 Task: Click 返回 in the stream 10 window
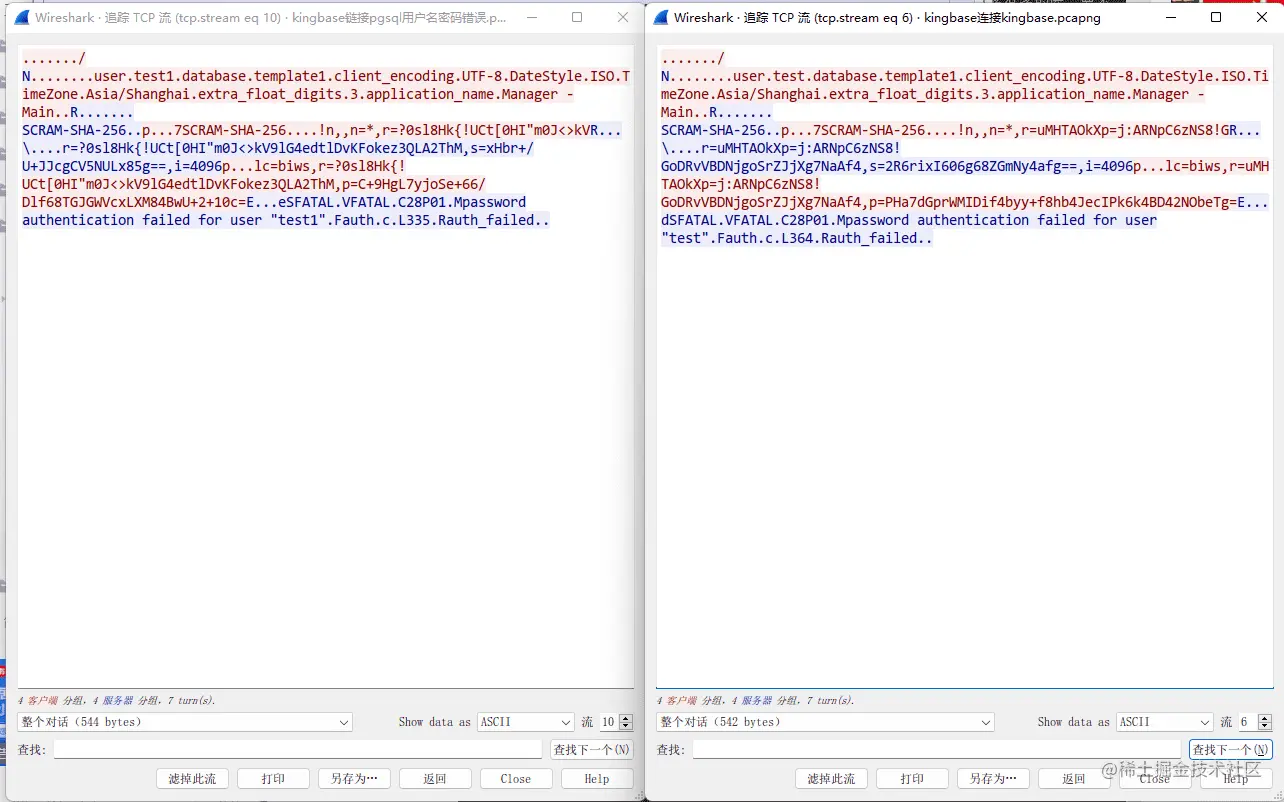click(x=436, y=779)
